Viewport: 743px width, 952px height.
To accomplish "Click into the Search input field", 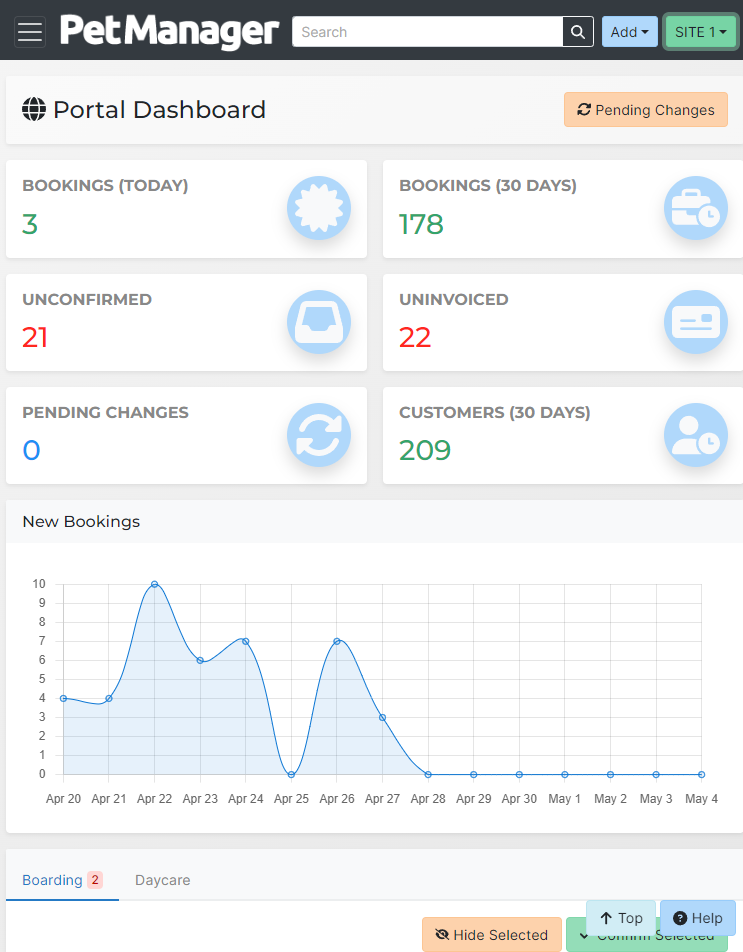I will click(x=427, y=32).
